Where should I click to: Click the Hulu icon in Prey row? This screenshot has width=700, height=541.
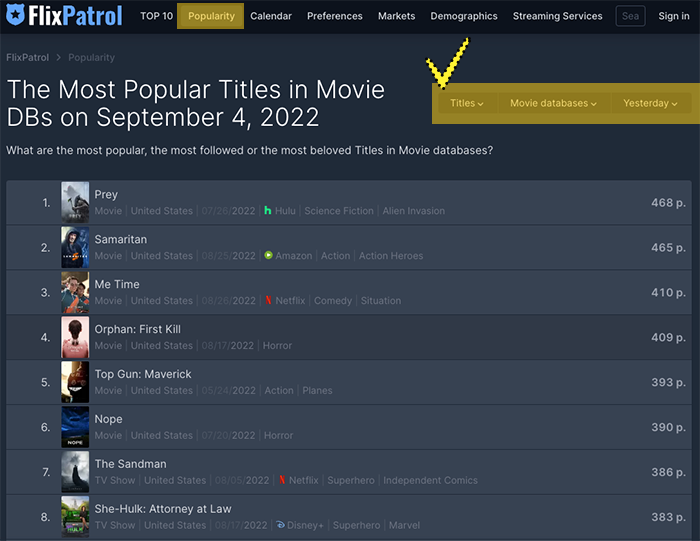(x=268, y=210)
